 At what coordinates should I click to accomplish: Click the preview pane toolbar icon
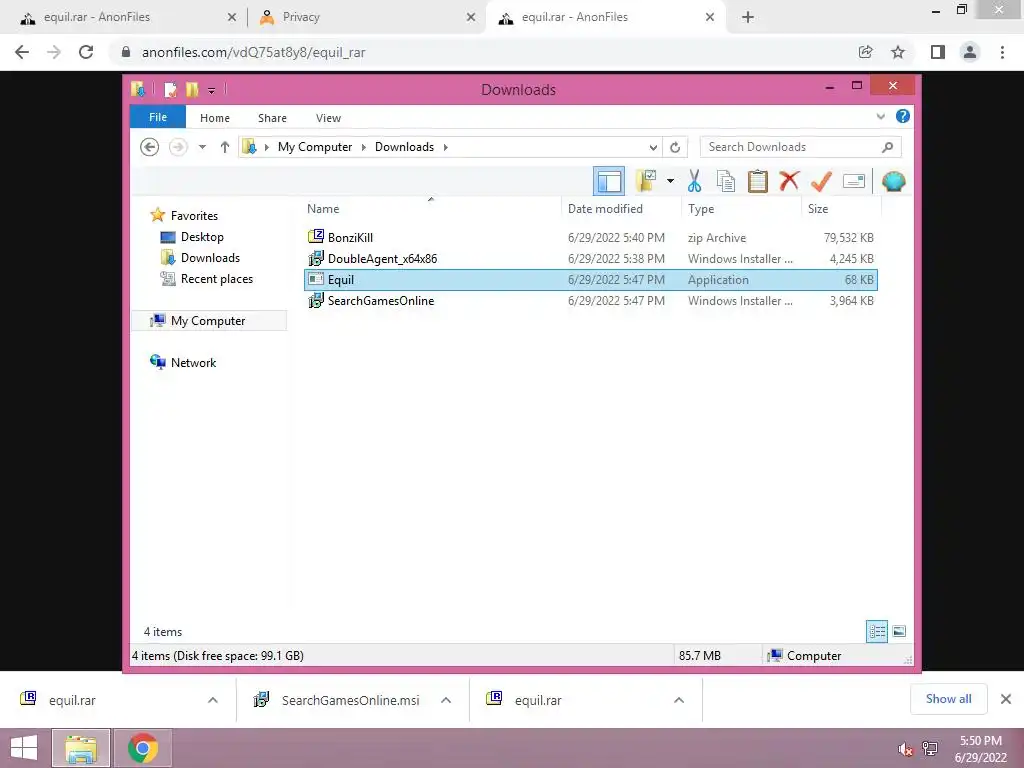click(x=609, y=181)
